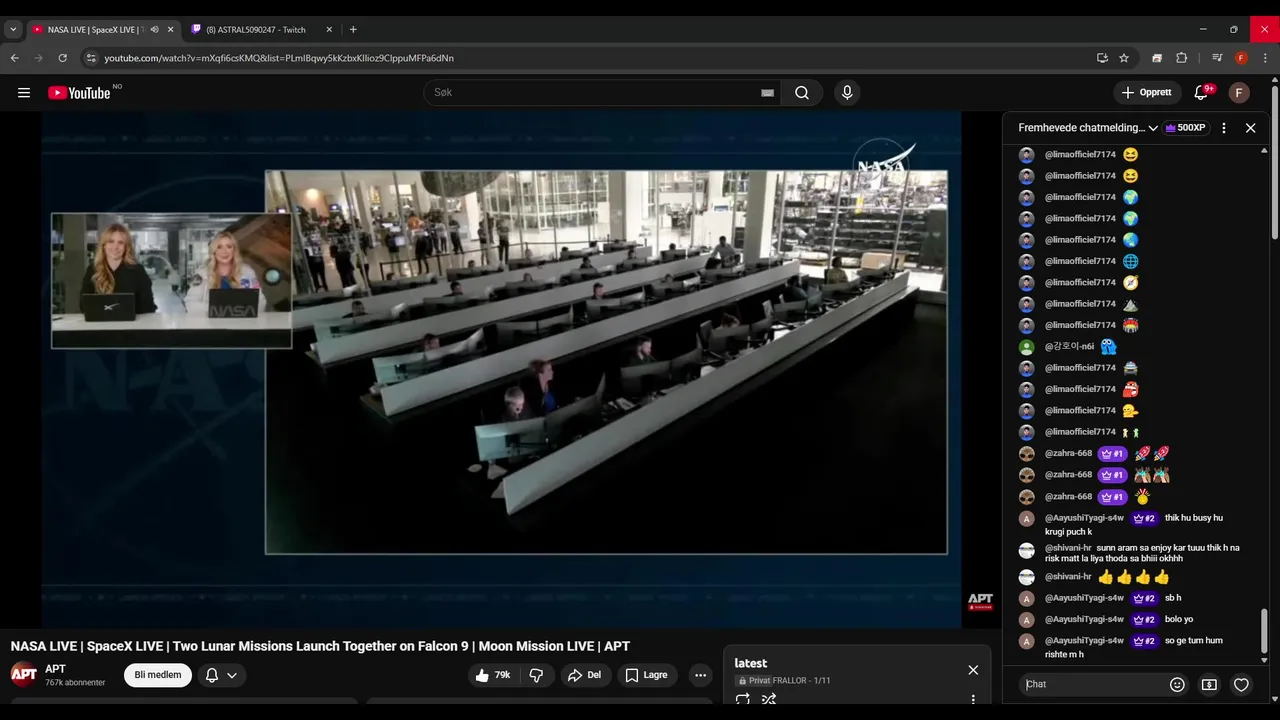Minimize the browser window

(x=1203, y=30)
